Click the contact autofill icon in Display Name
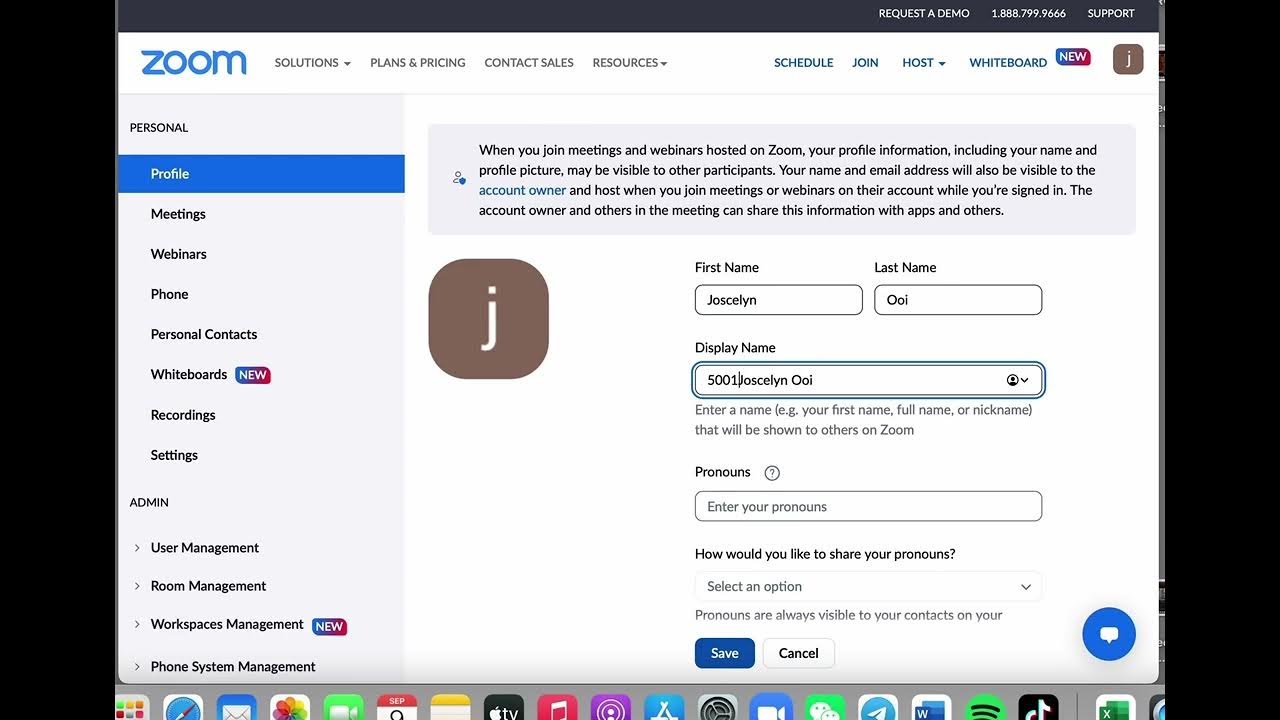The image size is (1280, 720). coord(1017,380)
